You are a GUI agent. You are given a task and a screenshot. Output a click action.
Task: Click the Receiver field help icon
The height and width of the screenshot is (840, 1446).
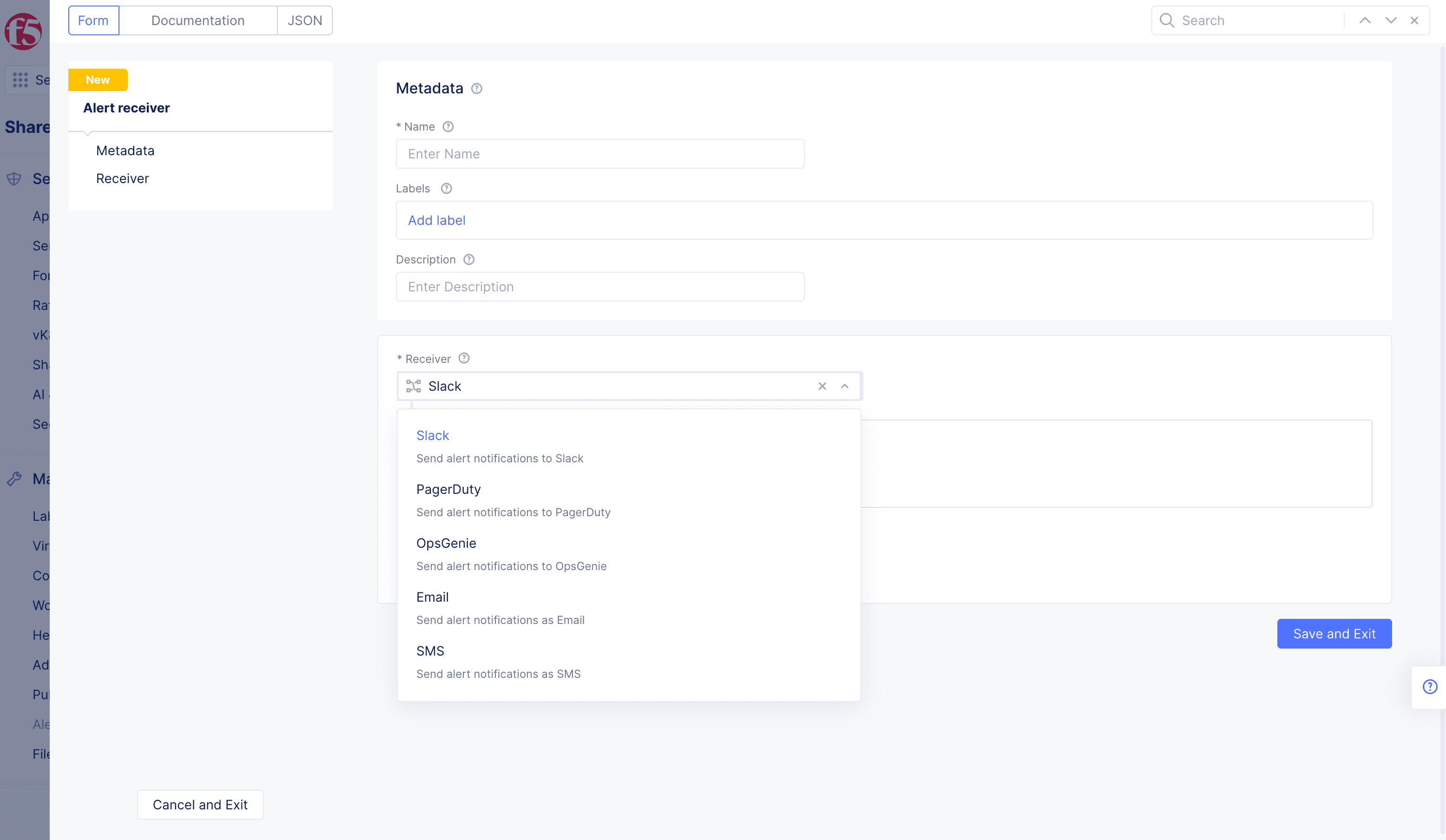click(x=464, y=358)
